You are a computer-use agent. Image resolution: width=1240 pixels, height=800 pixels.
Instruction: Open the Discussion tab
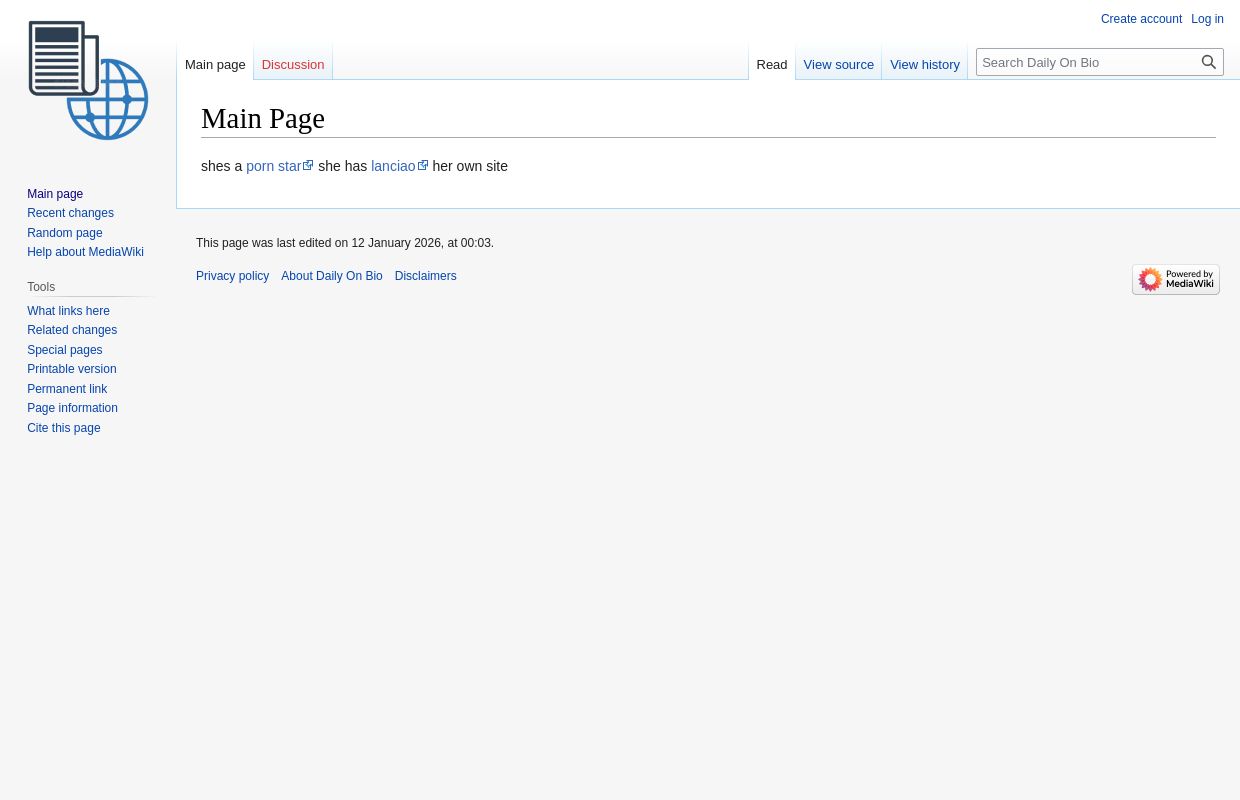pos(292,65)
